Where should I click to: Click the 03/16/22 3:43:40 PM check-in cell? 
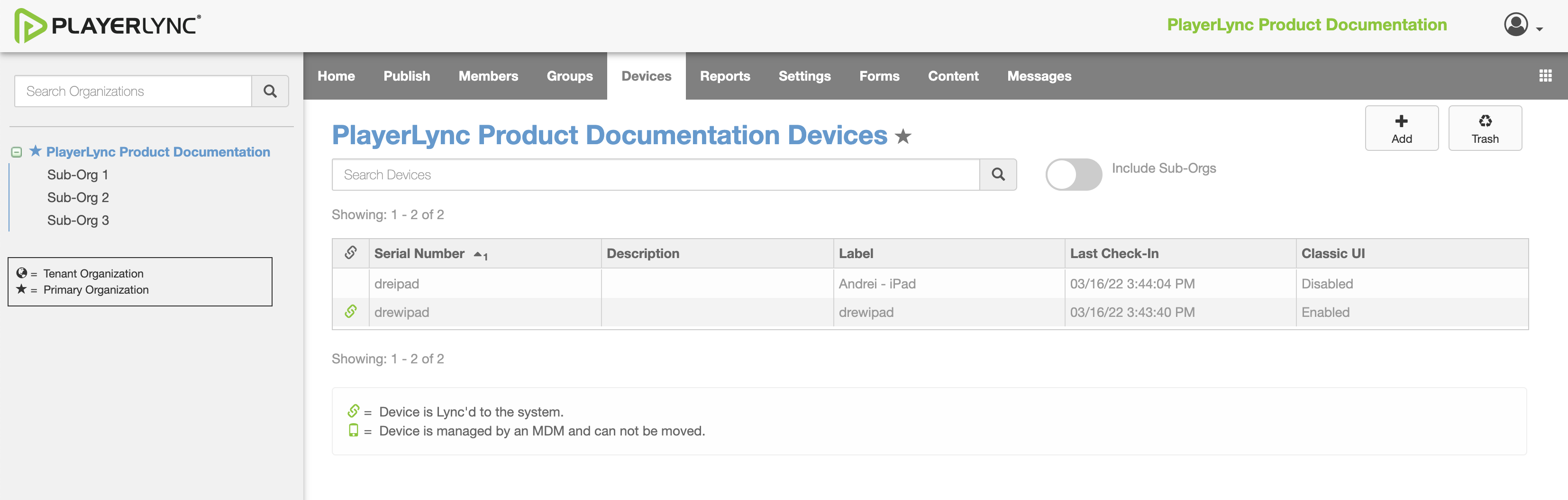tap(1180, 313)
